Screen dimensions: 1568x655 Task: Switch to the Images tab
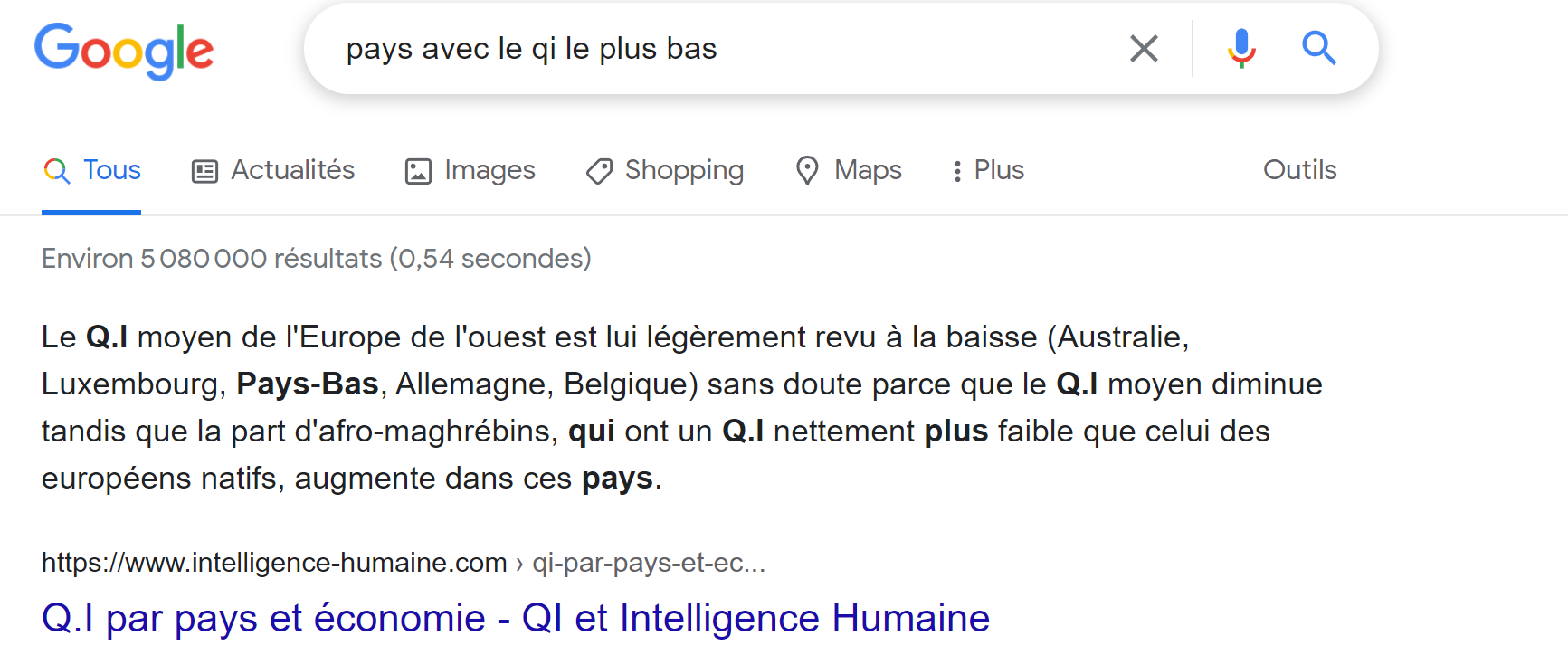[470, 170]
